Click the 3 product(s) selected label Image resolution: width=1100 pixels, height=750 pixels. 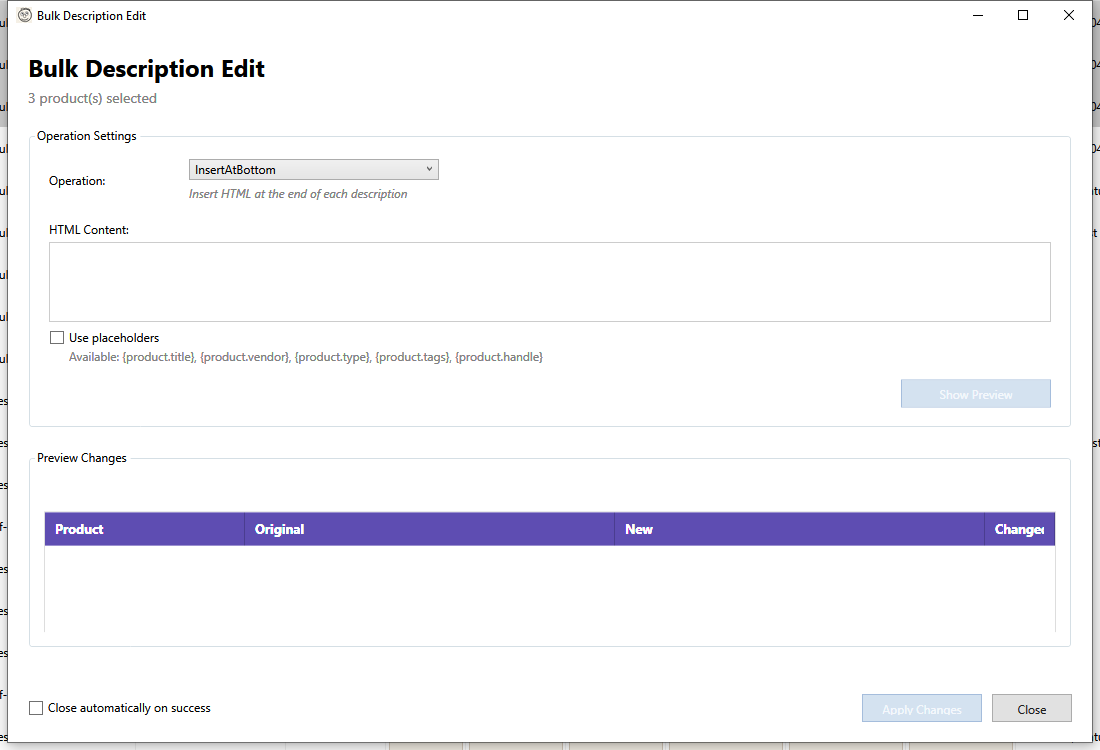pyautogui.click(x=92, y=98)
